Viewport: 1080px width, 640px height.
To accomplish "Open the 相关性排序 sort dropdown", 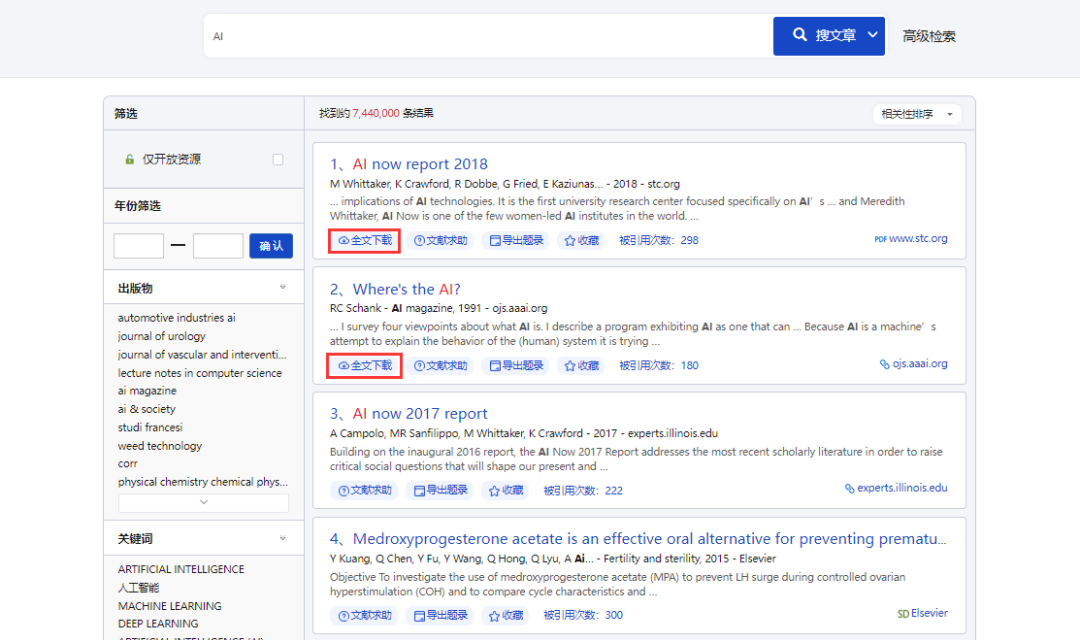I will point(917,114).
